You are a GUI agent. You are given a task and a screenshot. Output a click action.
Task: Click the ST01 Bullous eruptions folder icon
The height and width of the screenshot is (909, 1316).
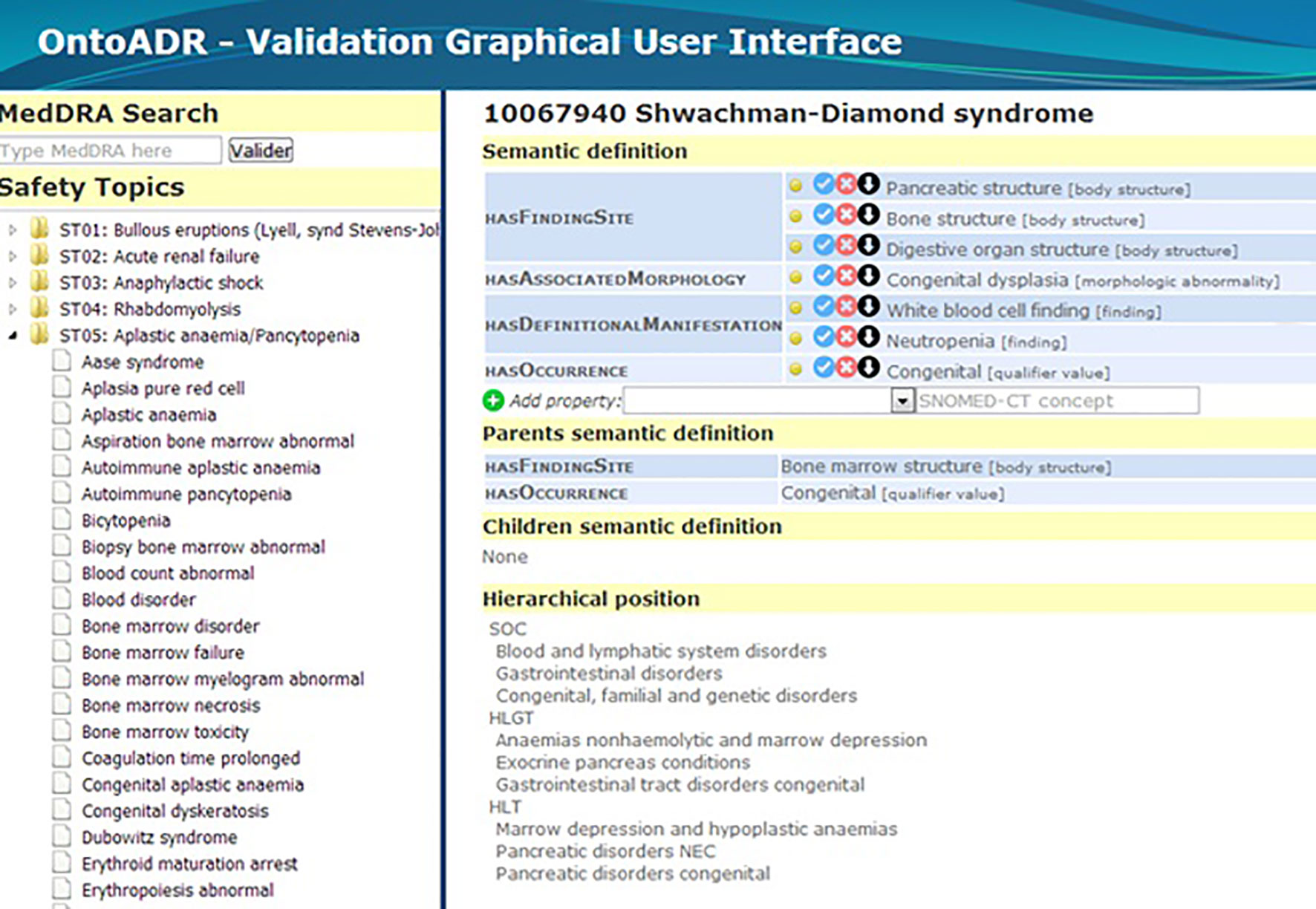click(40, 228)
